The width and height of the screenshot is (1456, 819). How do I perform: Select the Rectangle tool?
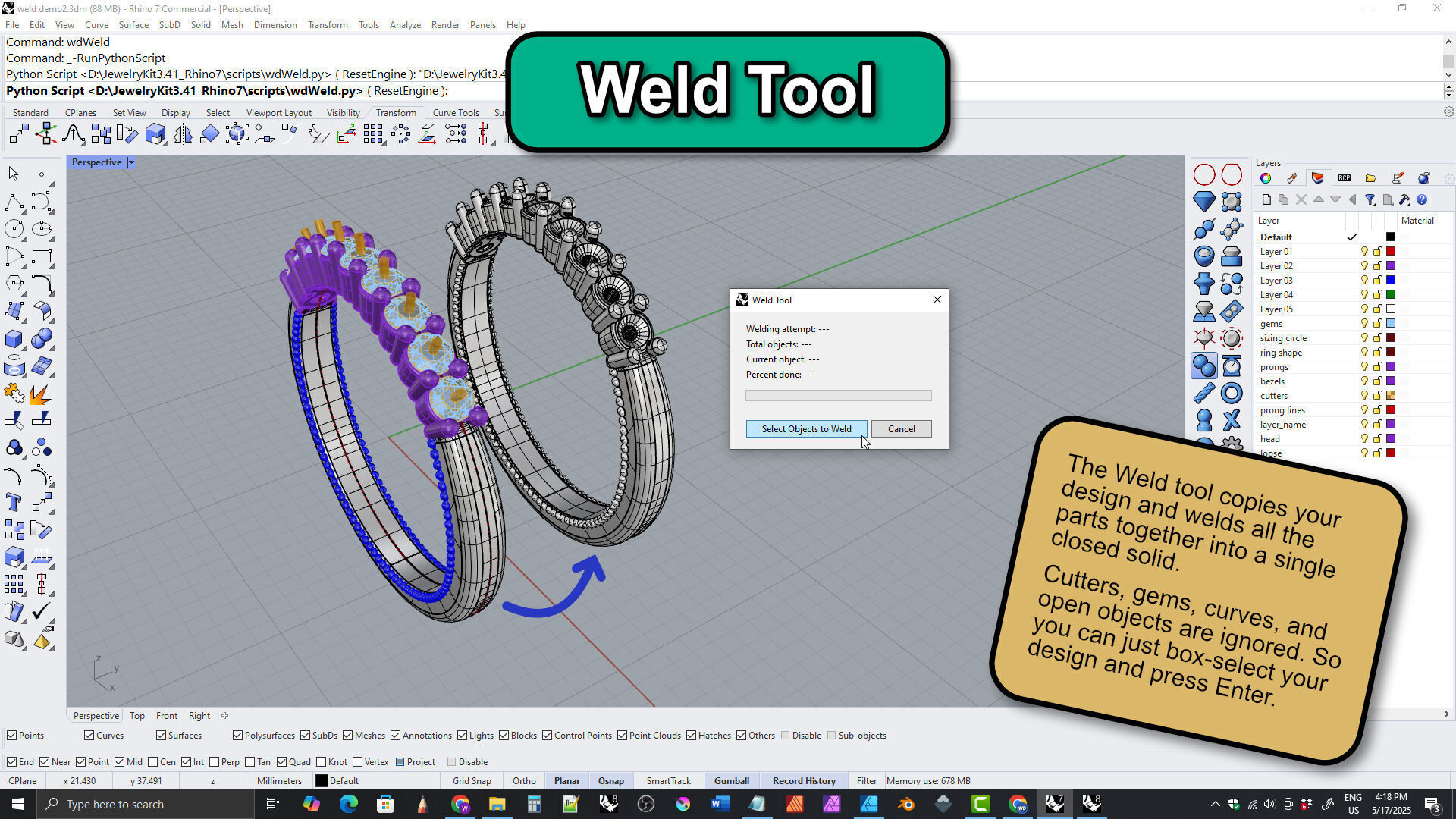(42, 256)
